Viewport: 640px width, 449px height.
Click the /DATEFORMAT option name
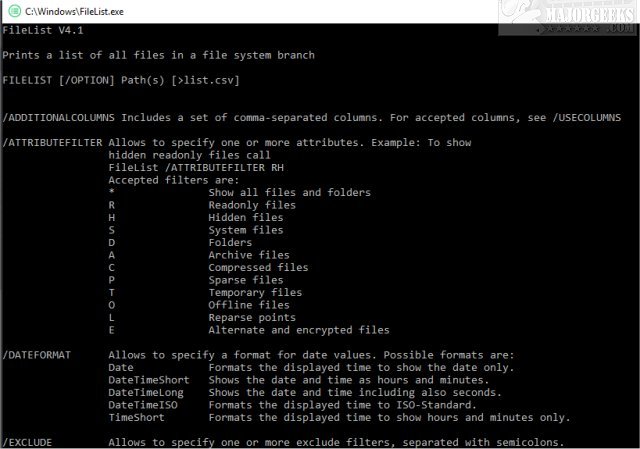coord(36,355)
